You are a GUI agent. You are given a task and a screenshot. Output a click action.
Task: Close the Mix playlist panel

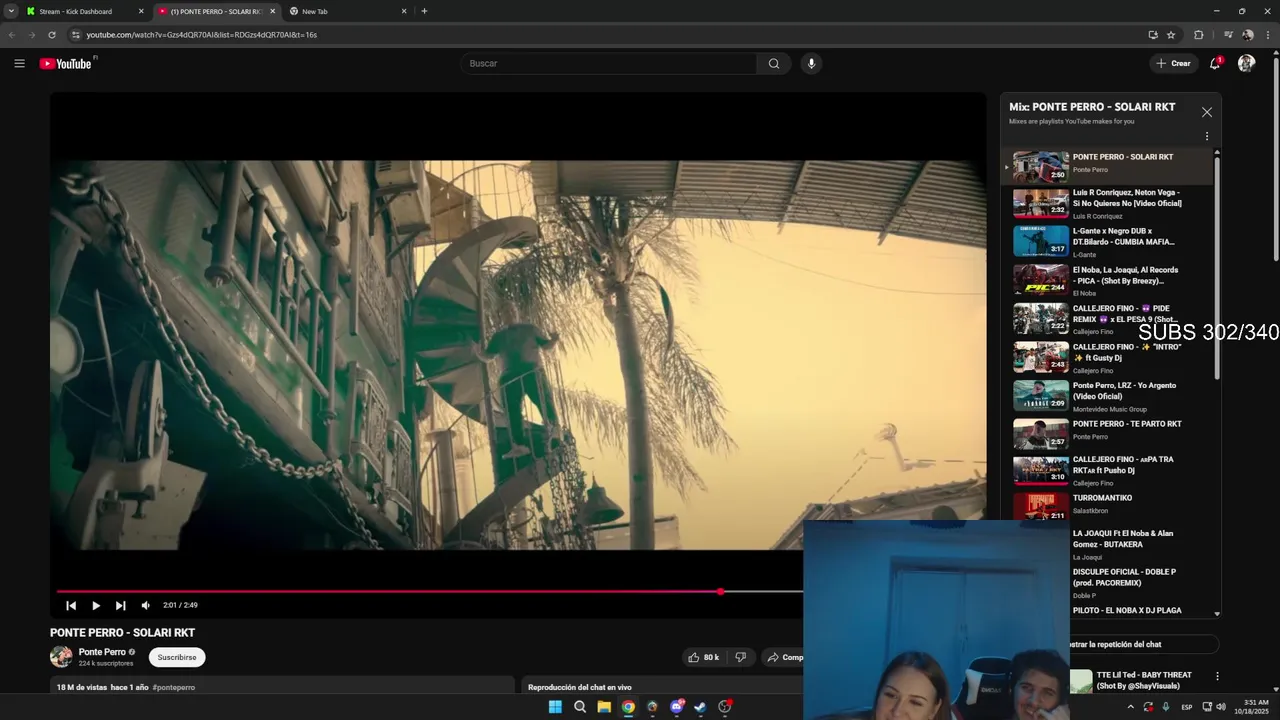point(1207,112)
